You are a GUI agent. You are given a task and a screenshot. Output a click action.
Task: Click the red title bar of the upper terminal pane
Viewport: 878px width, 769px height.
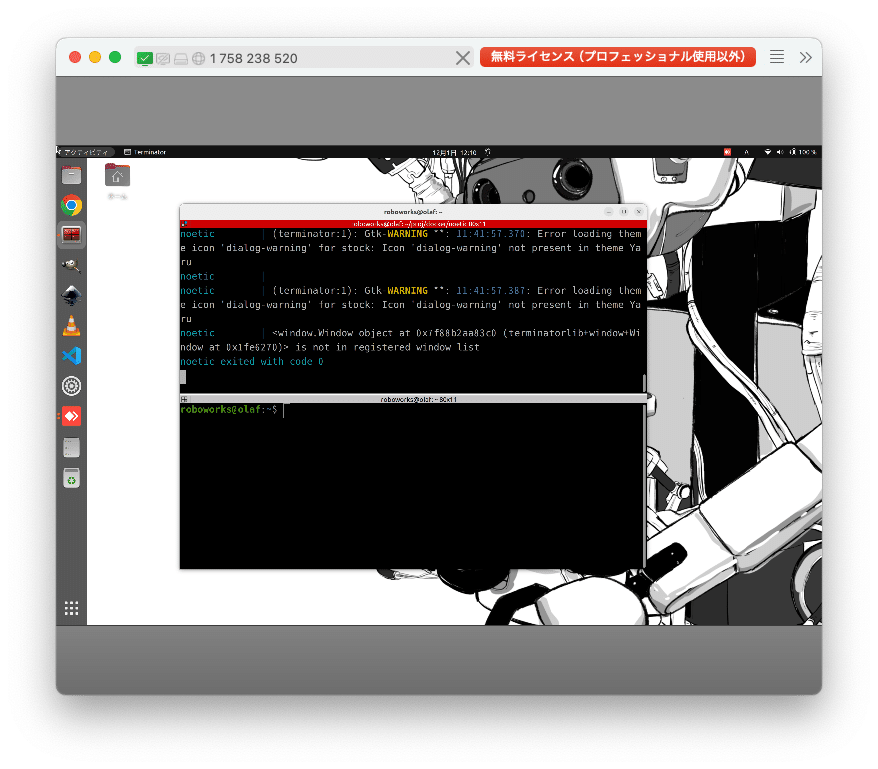(413, 223)
